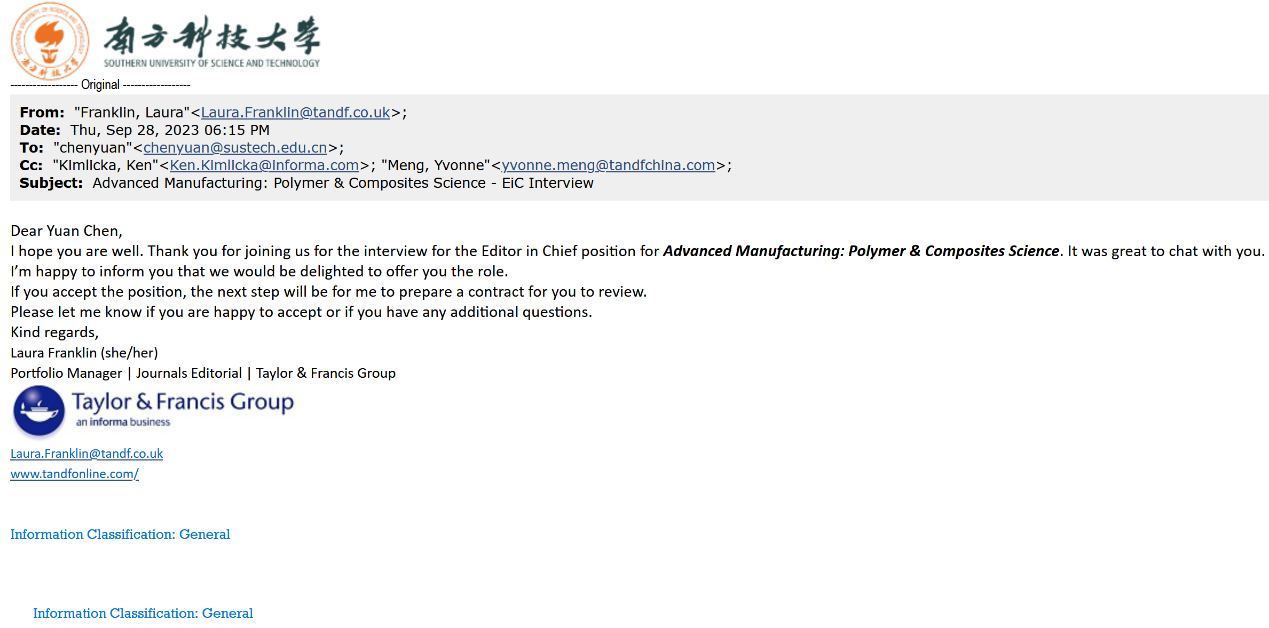
Task: Click the 'Kind regards,' closing line
Action: 55,332
